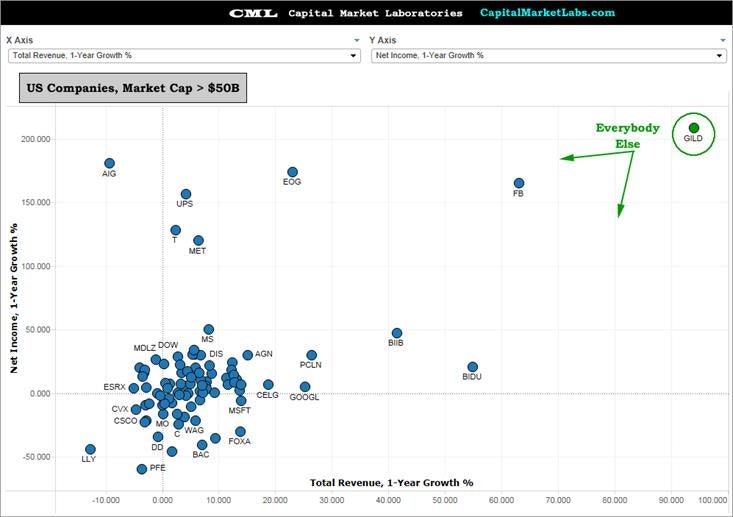
Task: Open the CapitalMarketLabs.com link
Action: click(547, 13)
